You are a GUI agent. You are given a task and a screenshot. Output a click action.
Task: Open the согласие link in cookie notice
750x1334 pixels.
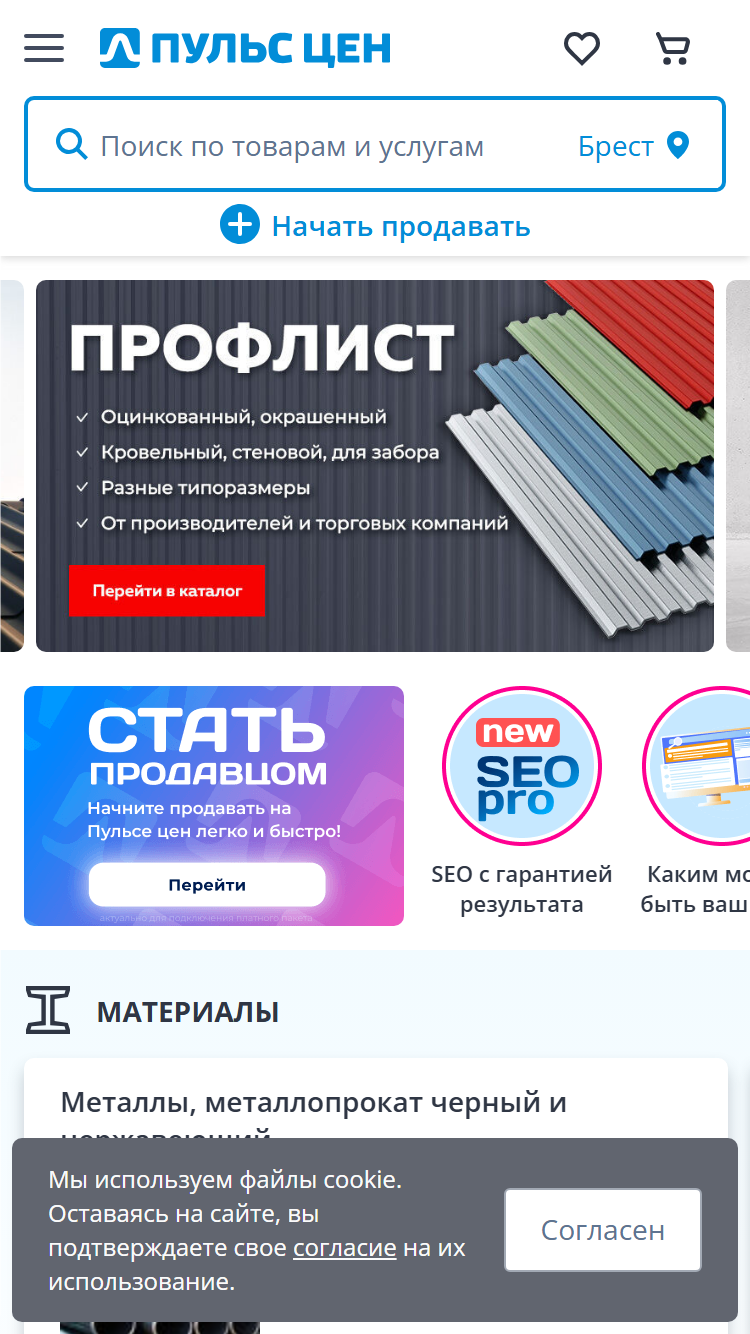(345, 1248)
